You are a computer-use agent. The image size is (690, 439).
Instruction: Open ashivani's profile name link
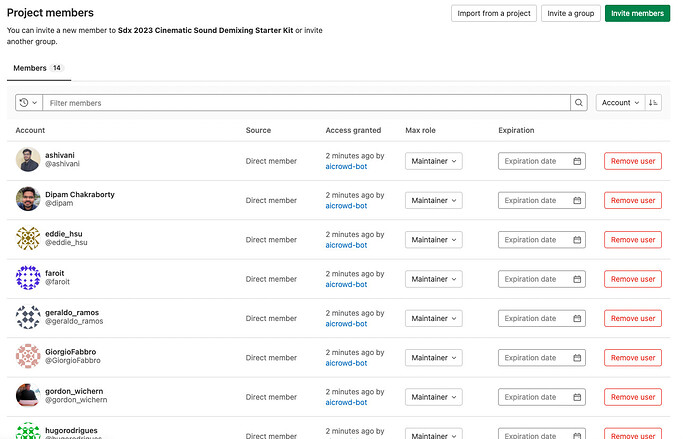pos(60,155)
